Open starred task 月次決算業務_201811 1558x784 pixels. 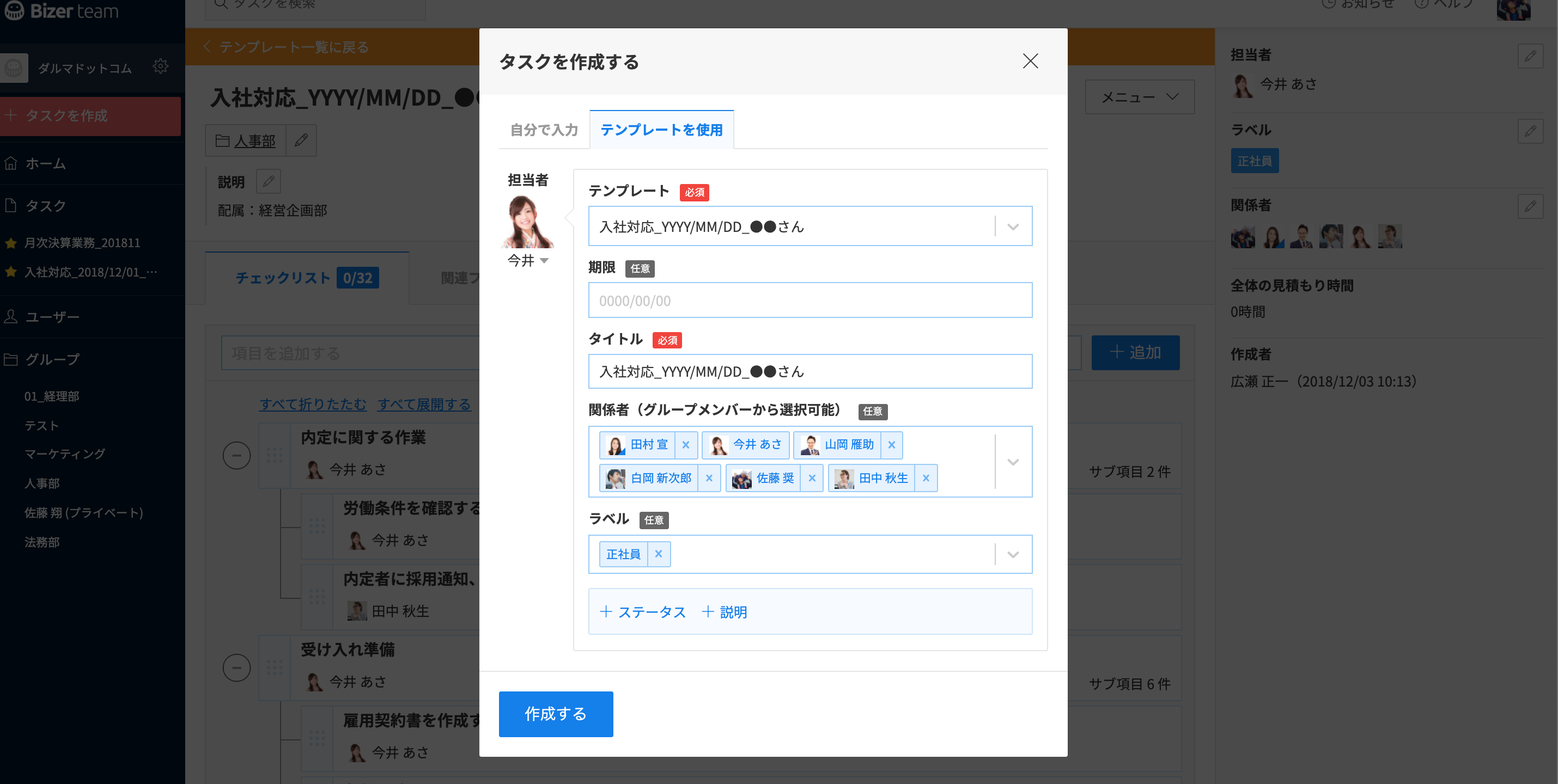coord(82,243)
